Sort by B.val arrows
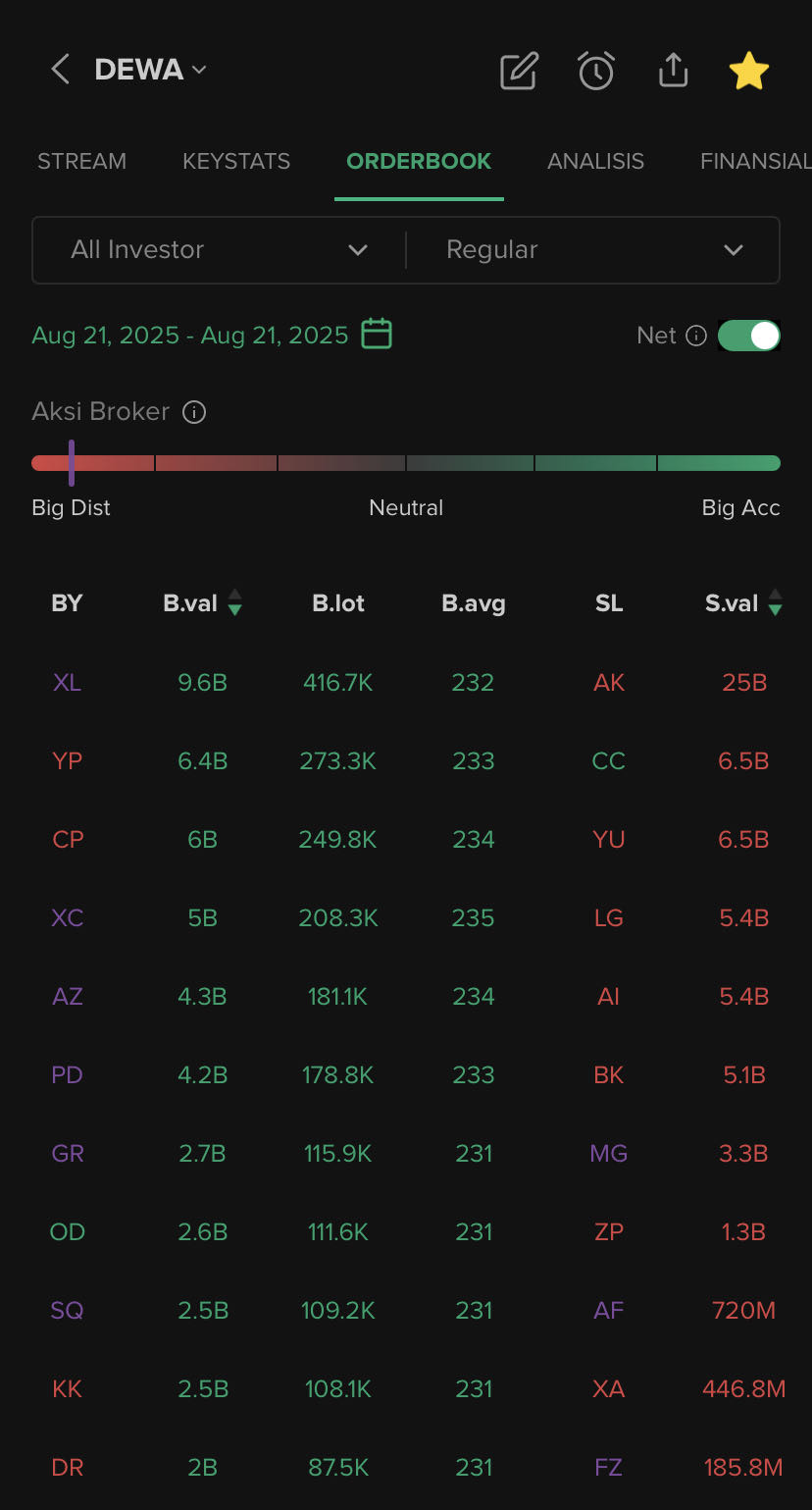 234,602
